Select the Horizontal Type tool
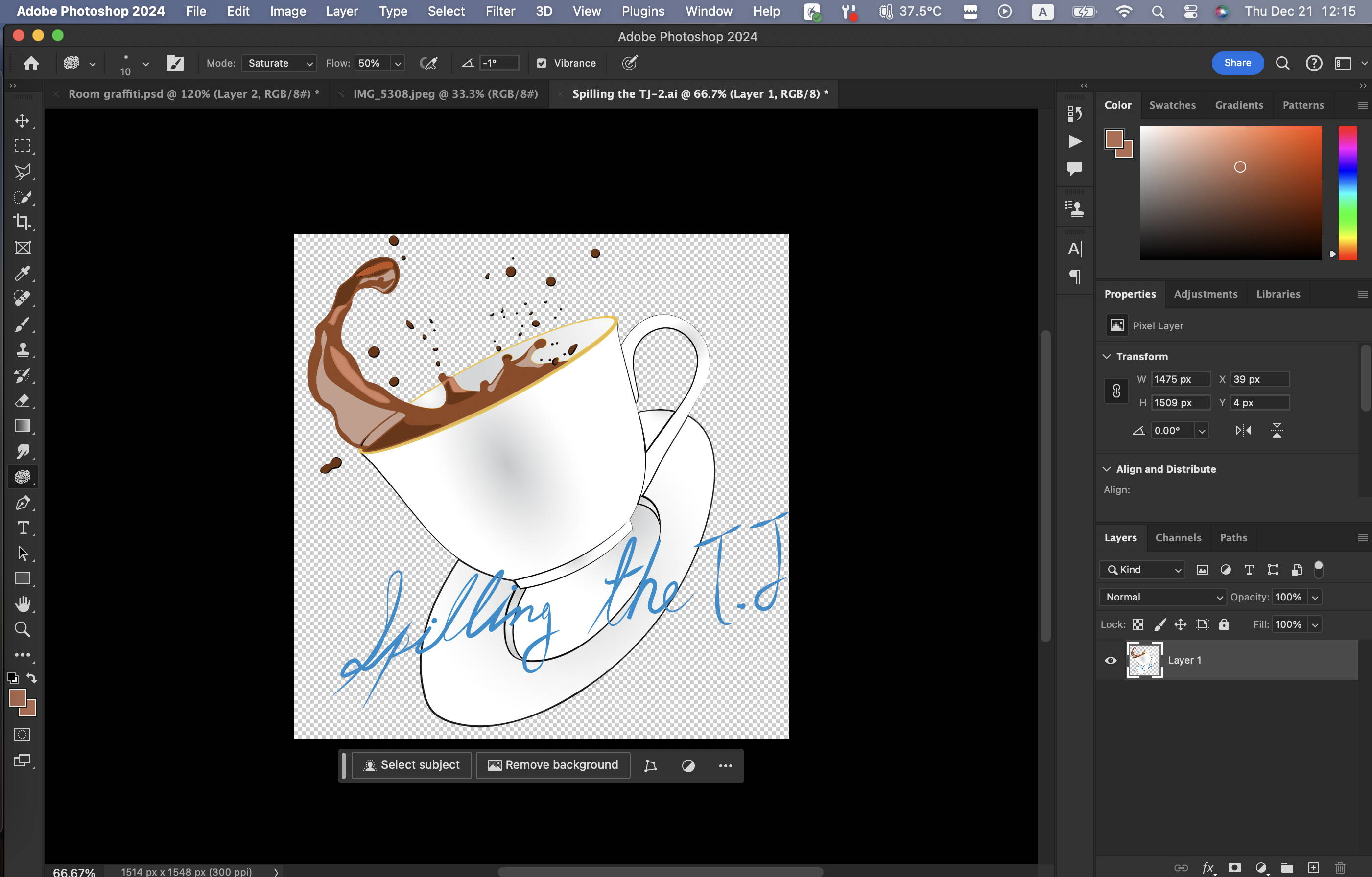 pos(22,528)
